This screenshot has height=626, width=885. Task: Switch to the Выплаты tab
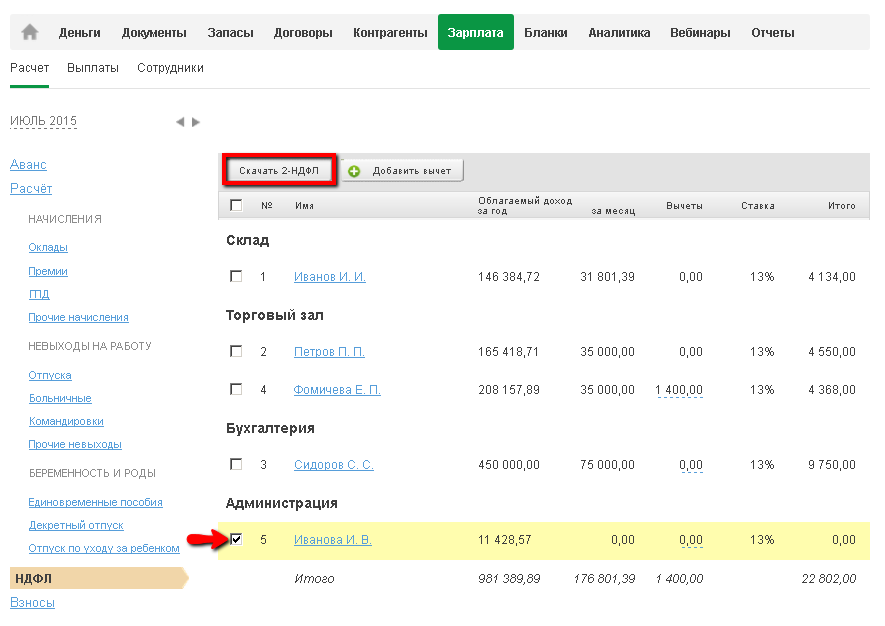pyautogui.click(x=93, y=68)
